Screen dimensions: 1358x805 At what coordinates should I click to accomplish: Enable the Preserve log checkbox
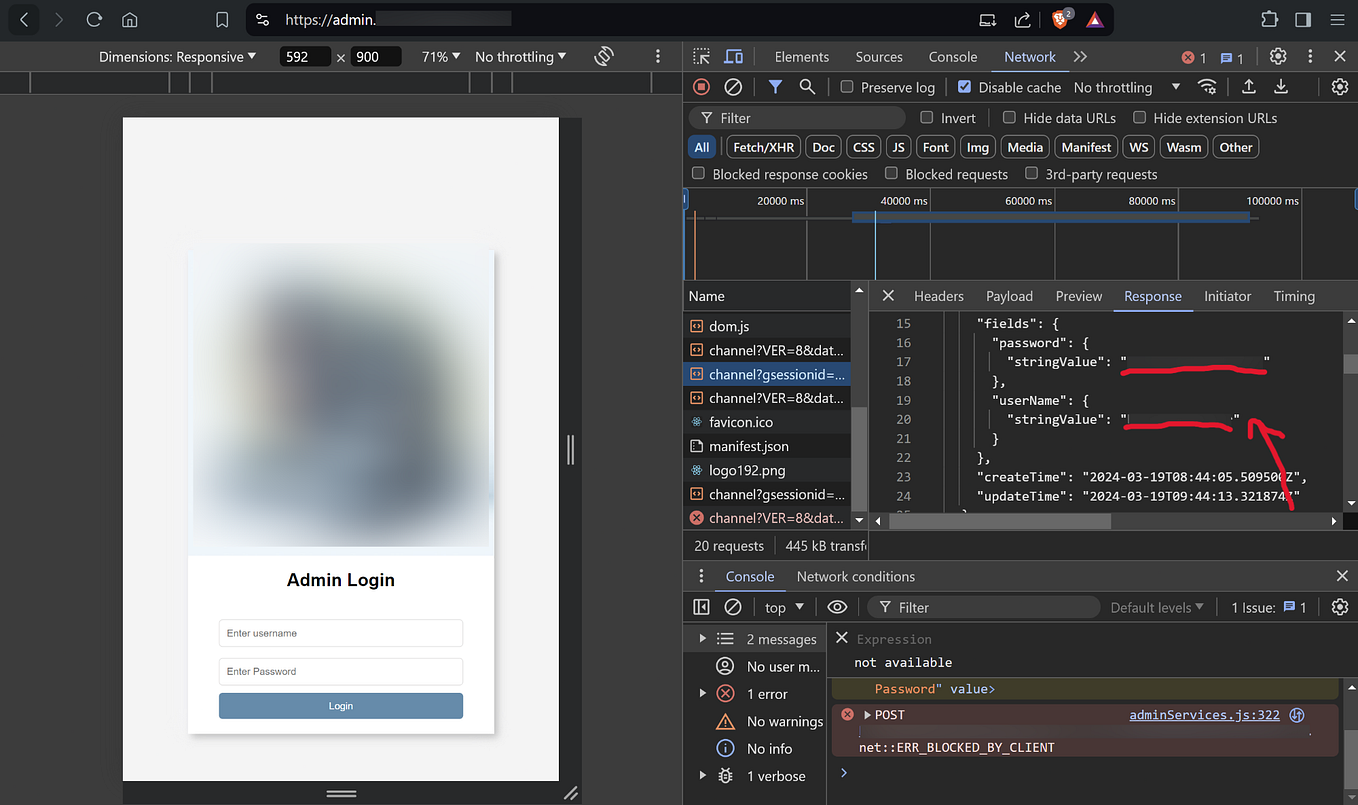click(847, 87)
